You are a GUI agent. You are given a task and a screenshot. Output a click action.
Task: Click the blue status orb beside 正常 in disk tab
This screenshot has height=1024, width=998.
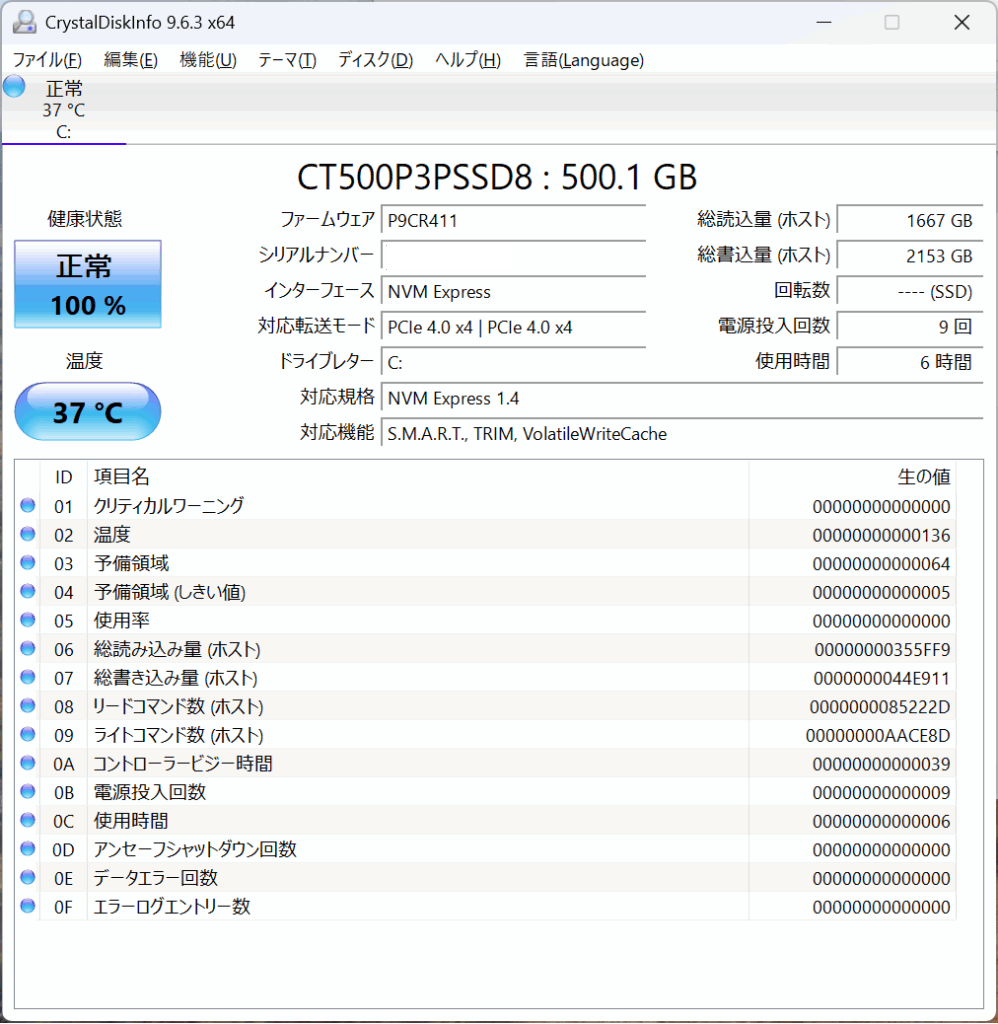point(14,86)
